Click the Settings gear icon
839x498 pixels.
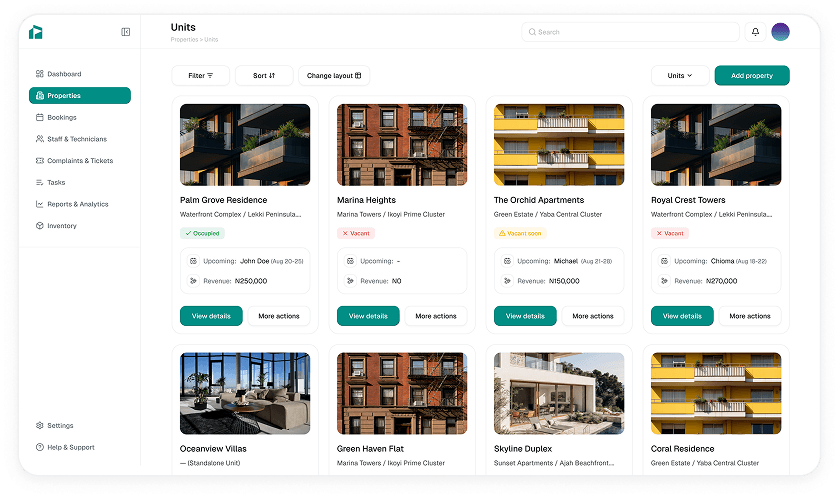click(x=40, y=426)
